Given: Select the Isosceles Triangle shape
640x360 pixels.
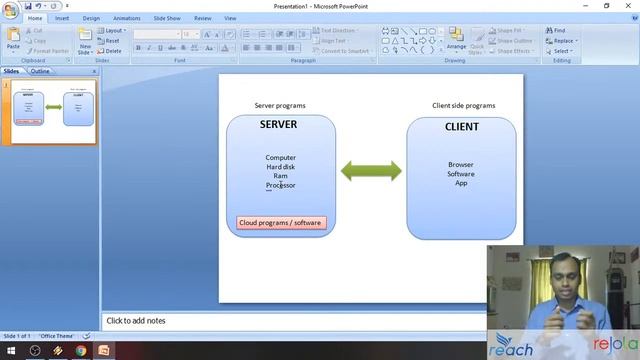Looking at the screenshot, I should [x=395, y=41].
